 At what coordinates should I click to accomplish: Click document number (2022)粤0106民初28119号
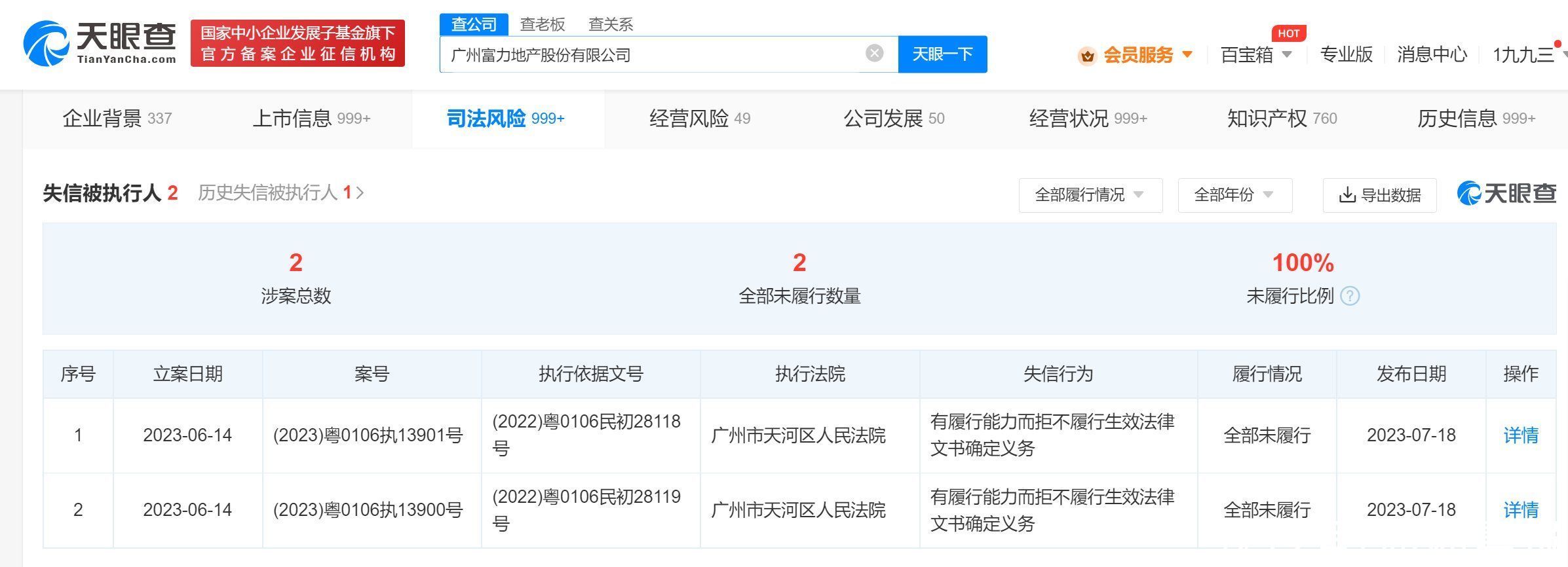click(x=586, y=510)
